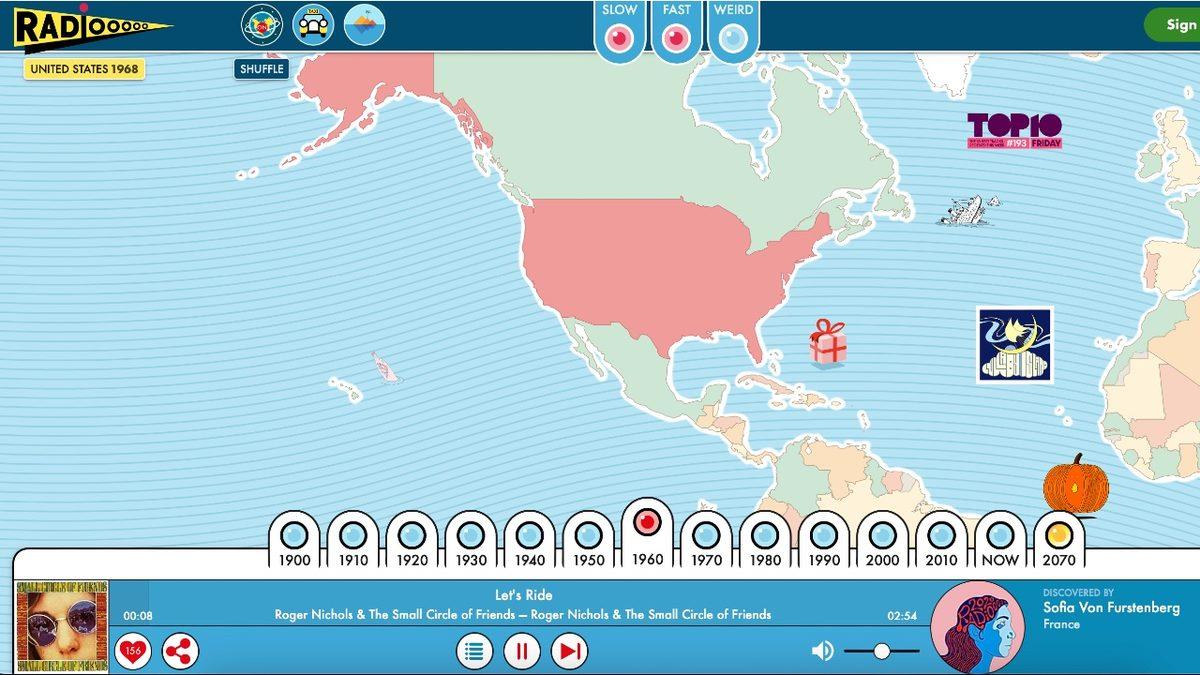Screen dimensions: 1200x675
Task: Share the current track
Action: (x=180, y=651)
